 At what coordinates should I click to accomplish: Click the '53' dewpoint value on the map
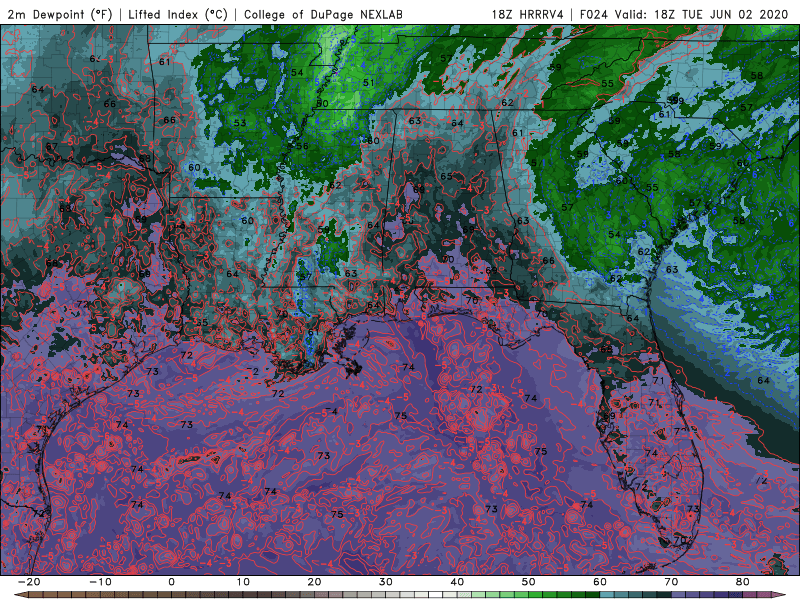[x=240, y=123]
